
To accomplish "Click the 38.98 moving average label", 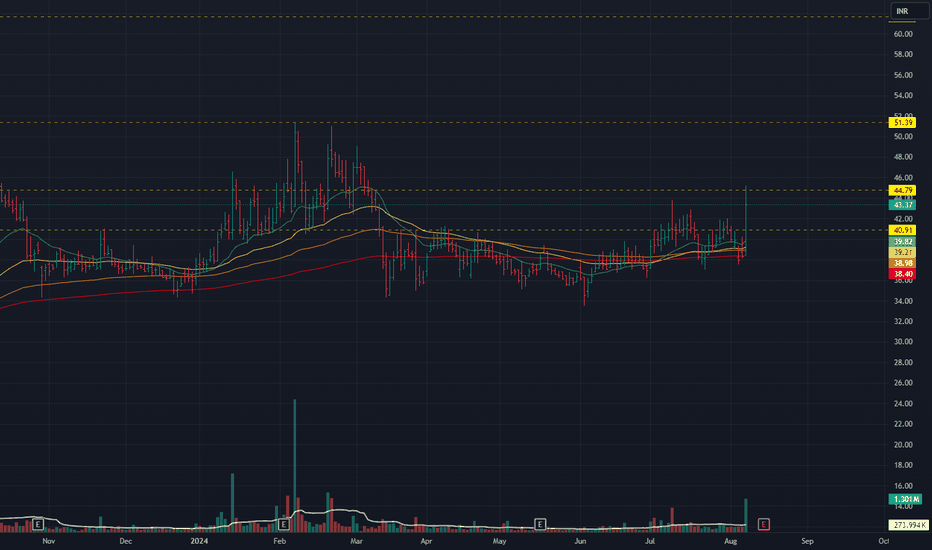I will 902,263.
